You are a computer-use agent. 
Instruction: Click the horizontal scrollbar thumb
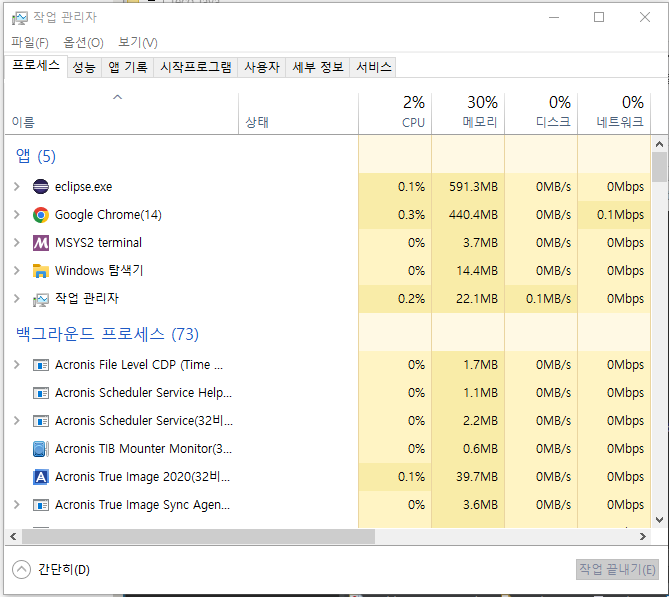coord(198,536)
